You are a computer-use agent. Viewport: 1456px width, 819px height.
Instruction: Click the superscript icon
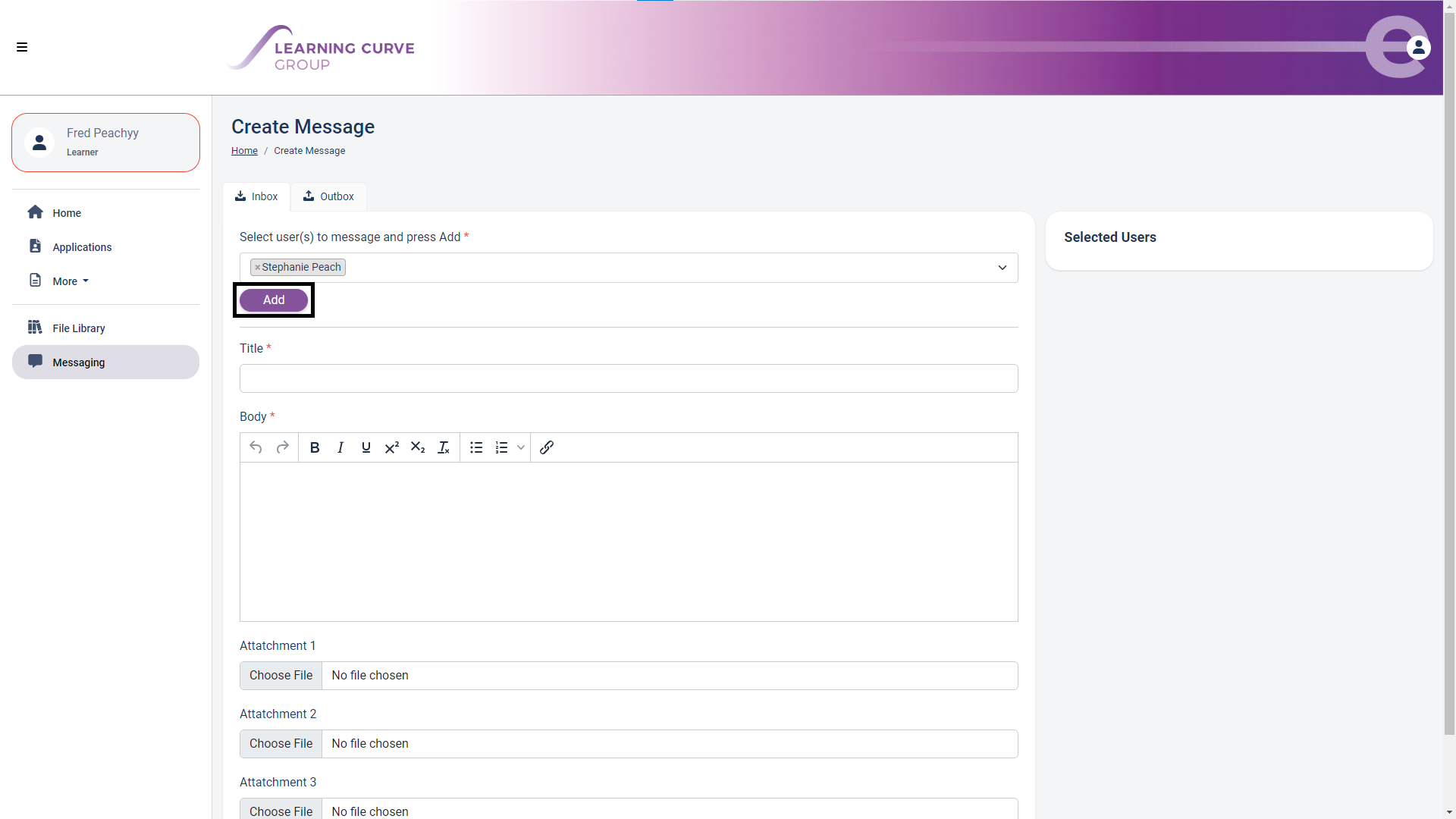click(x=392, y=447)
